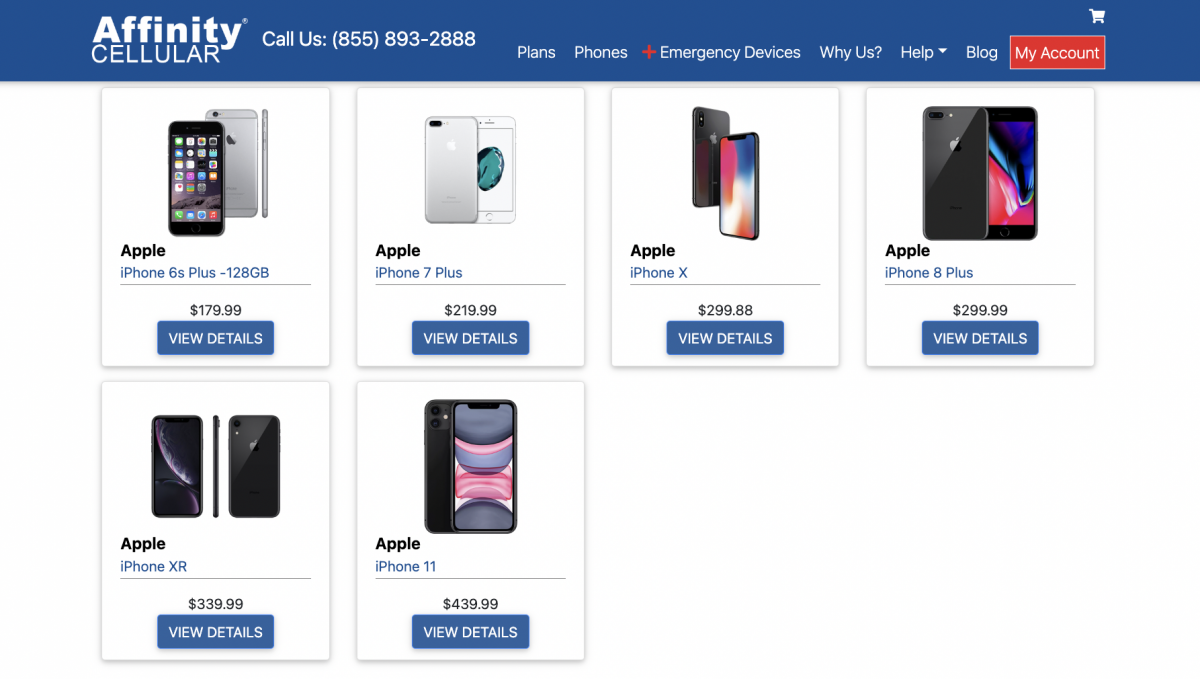Click the iPhone XR product image
The width and height of the screenshot is (1200, 679).
pyautogui.click(x=216, y=466)
